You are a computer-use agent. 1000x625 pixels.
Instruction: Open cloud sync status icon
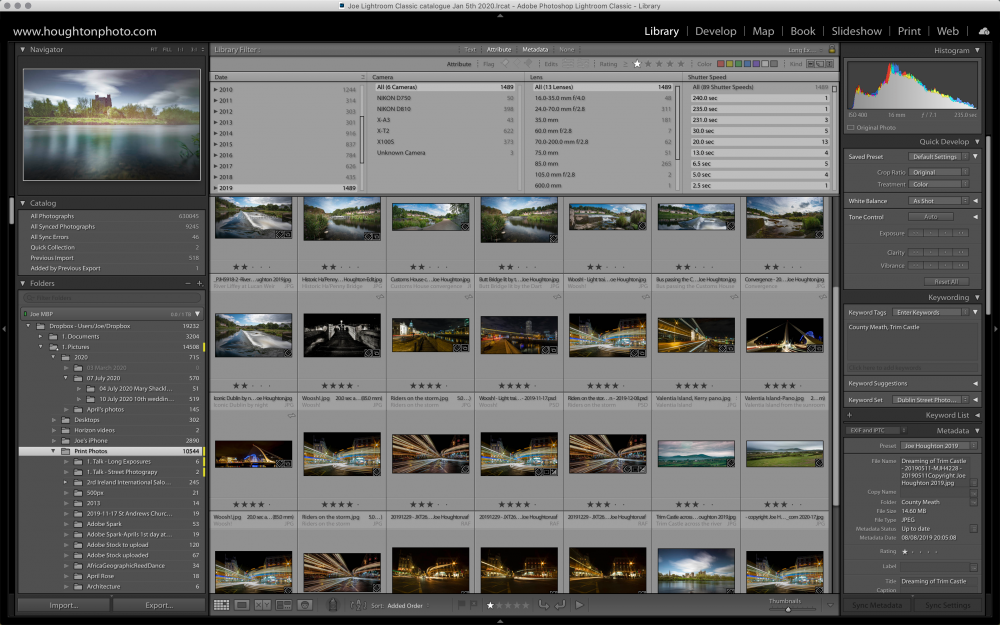pos(984,31)
